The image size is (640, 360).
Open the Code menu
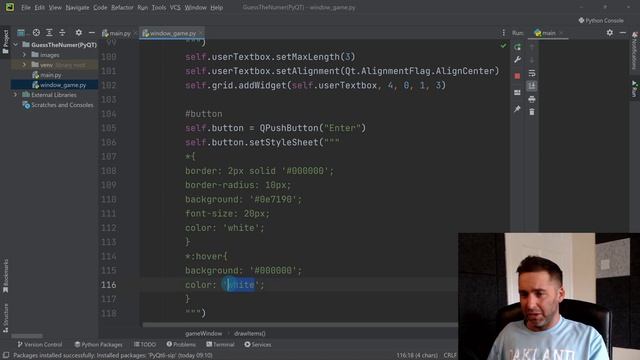point(100,7)
